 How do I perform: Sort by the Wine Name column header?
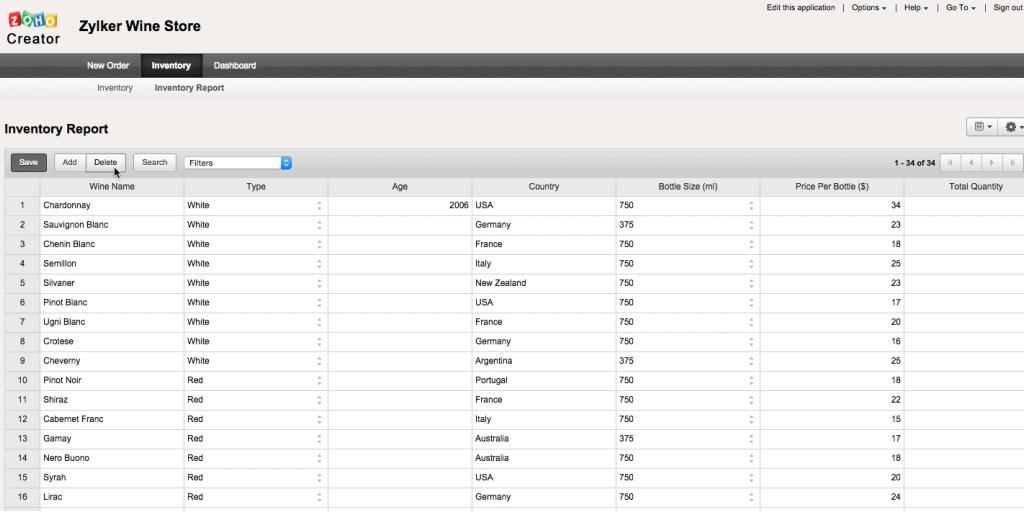click(x=110, y=186)
